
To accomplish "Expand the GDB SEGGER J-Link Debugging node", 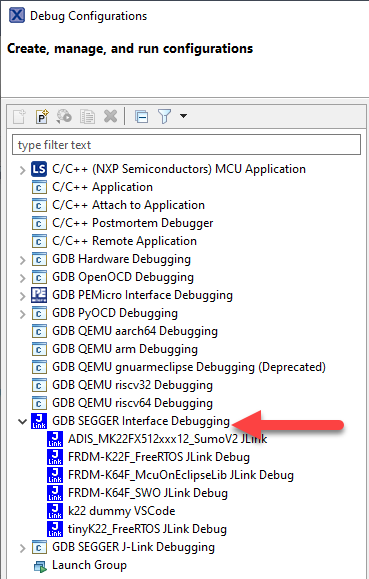I will [23, 548].
